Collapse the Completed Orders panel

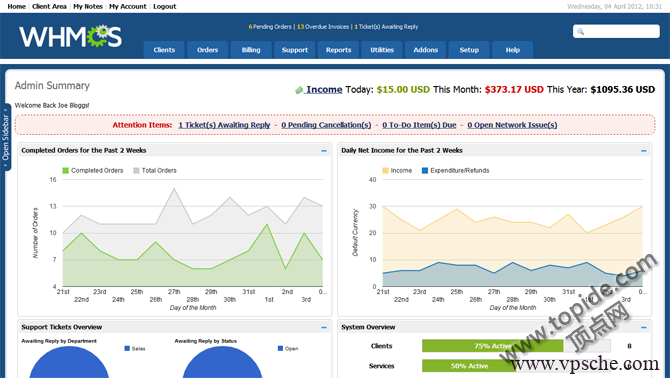(x=324, y=151)
